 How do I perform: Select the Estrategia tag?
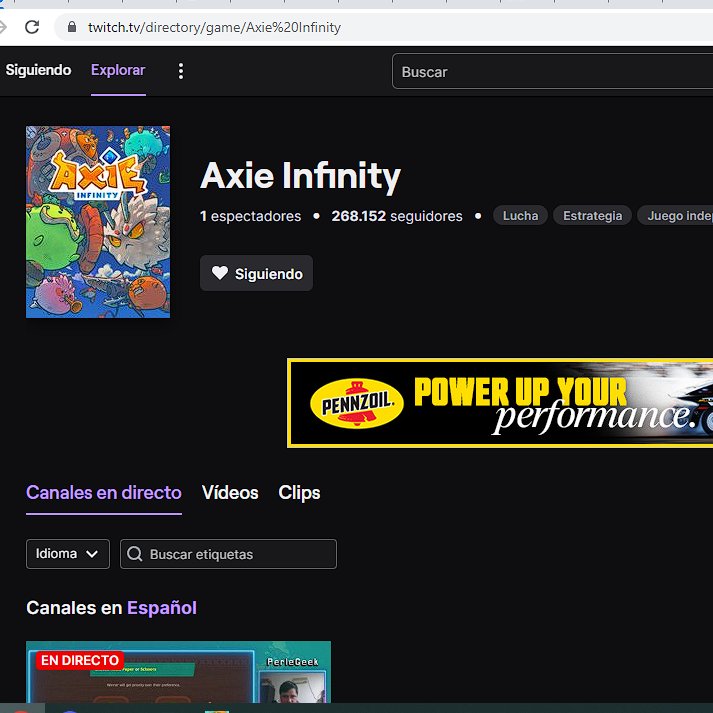592,216
